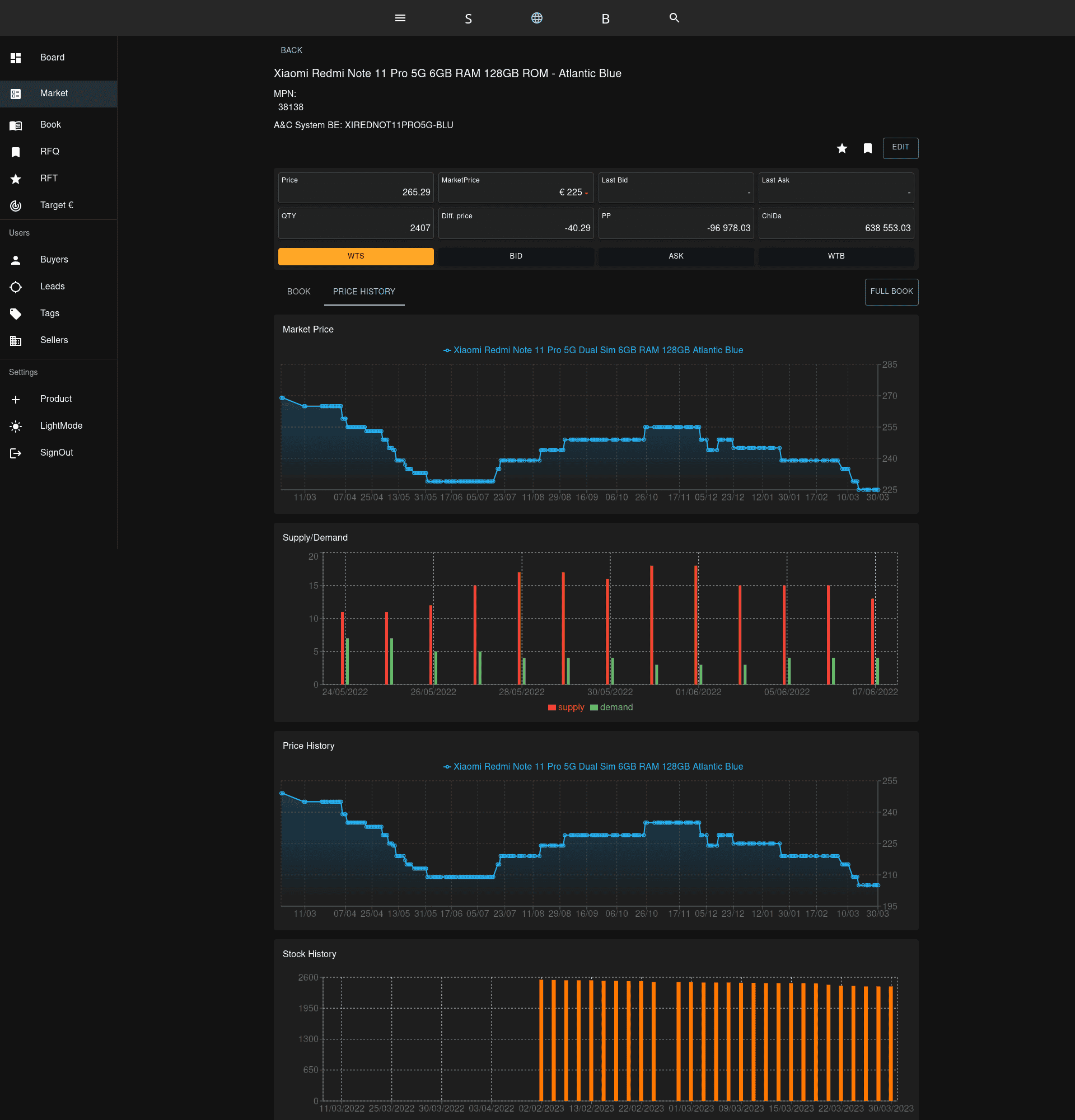The image size is (1075, 1120).
Task: Bookmark the product with bookmark icon
Action: [867, 148]
